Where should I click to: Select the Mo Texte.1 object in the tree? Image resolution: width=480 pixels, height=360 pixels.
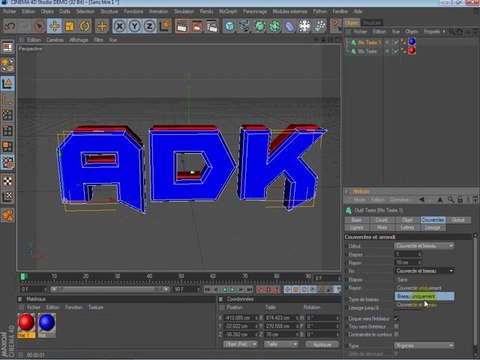pos(369,42)
